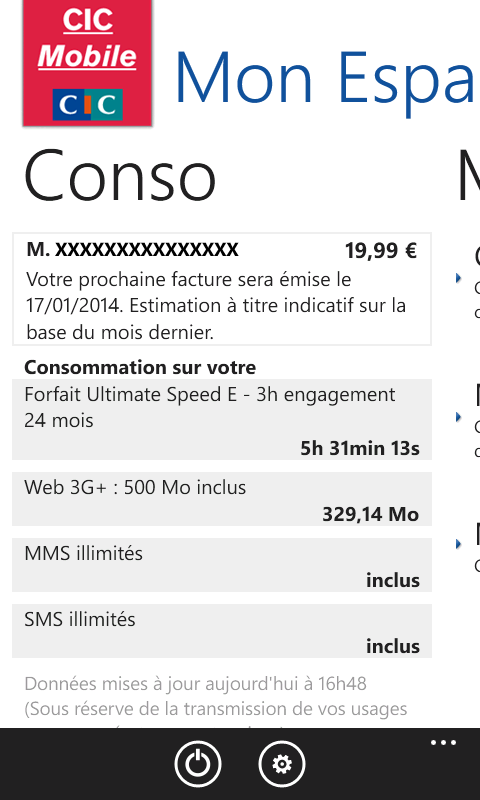This screenshot has width=480, height=800.
Task: Tap the power logout icon
Action: [197, 764]
